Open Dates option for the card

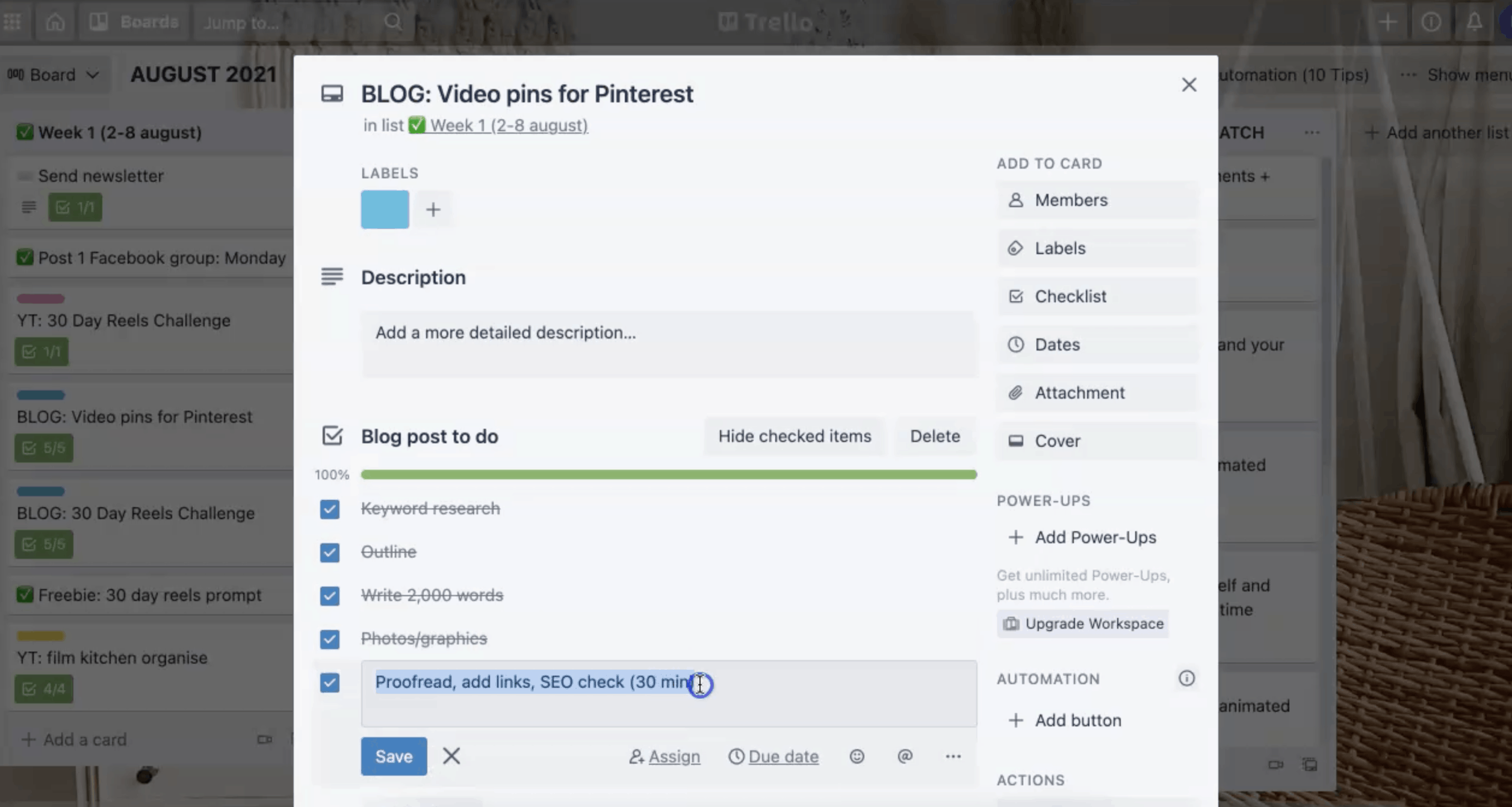(x=1098, y=344)
